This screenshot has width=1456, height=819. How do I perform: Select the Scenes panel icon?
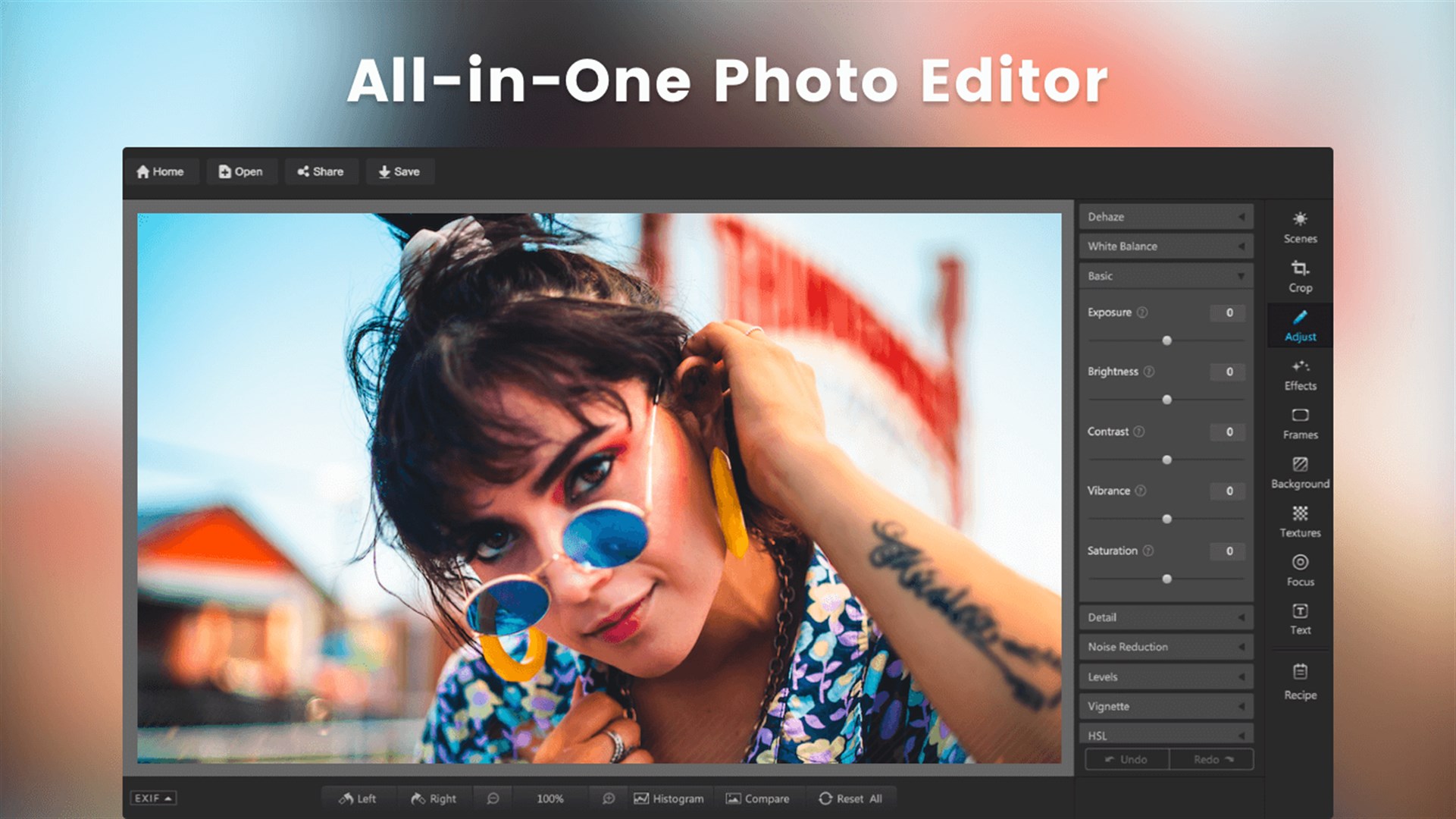(1299, 227)
